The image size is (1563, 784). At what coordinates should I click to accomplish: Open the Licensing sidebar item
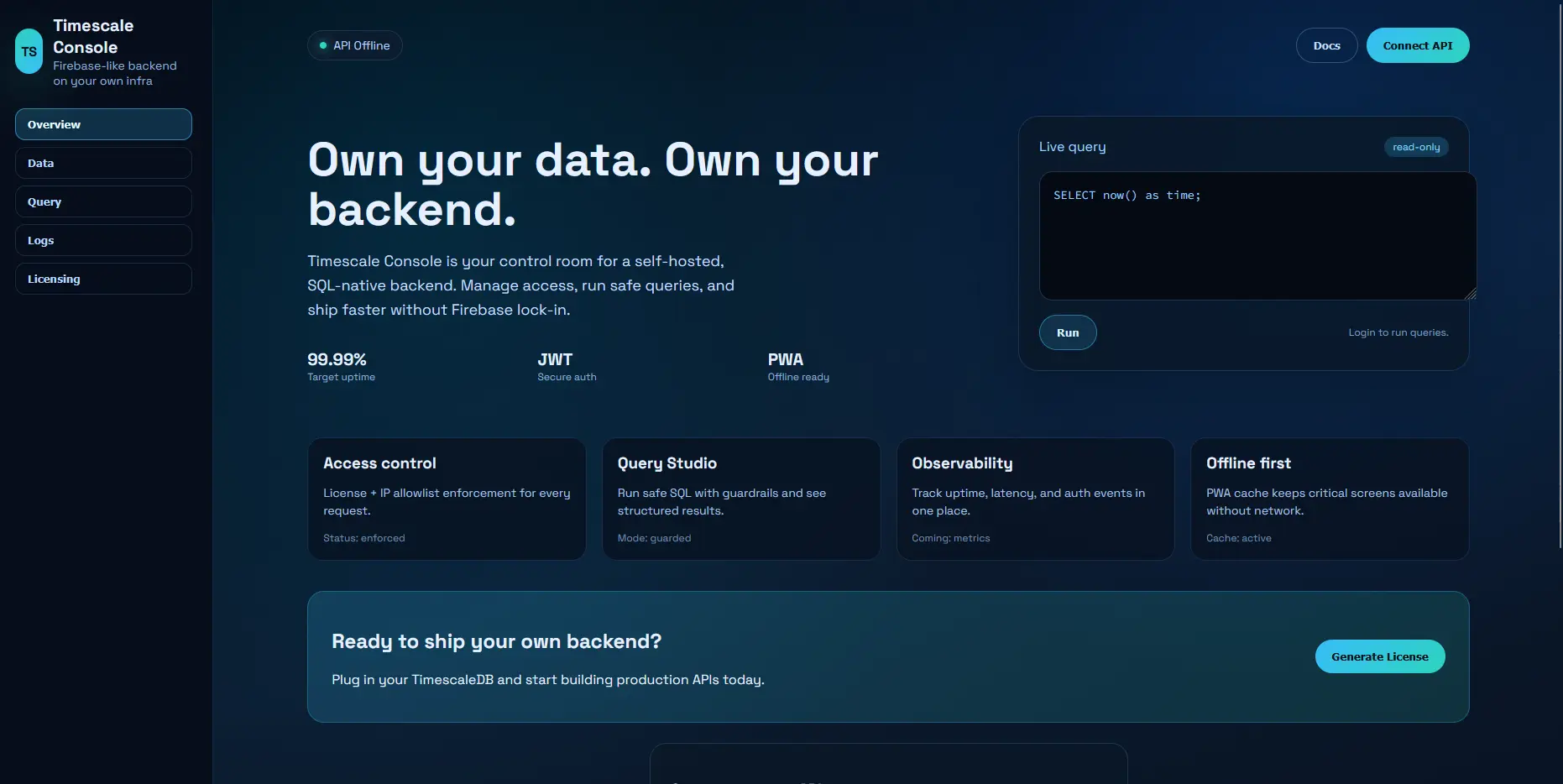tap(103, 279)
